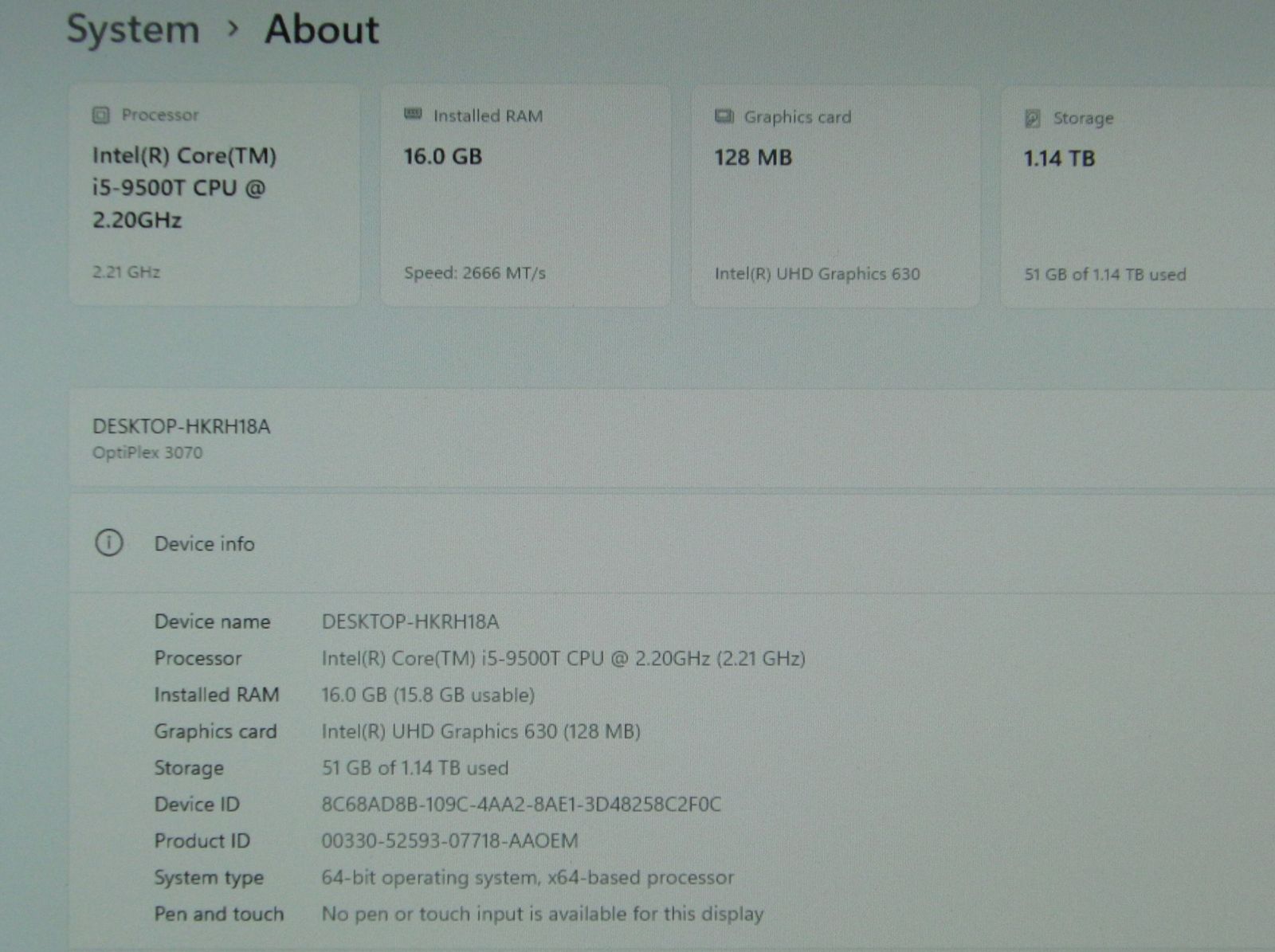
Task: Click the Graphics card icon
Action: coord(724,116)
